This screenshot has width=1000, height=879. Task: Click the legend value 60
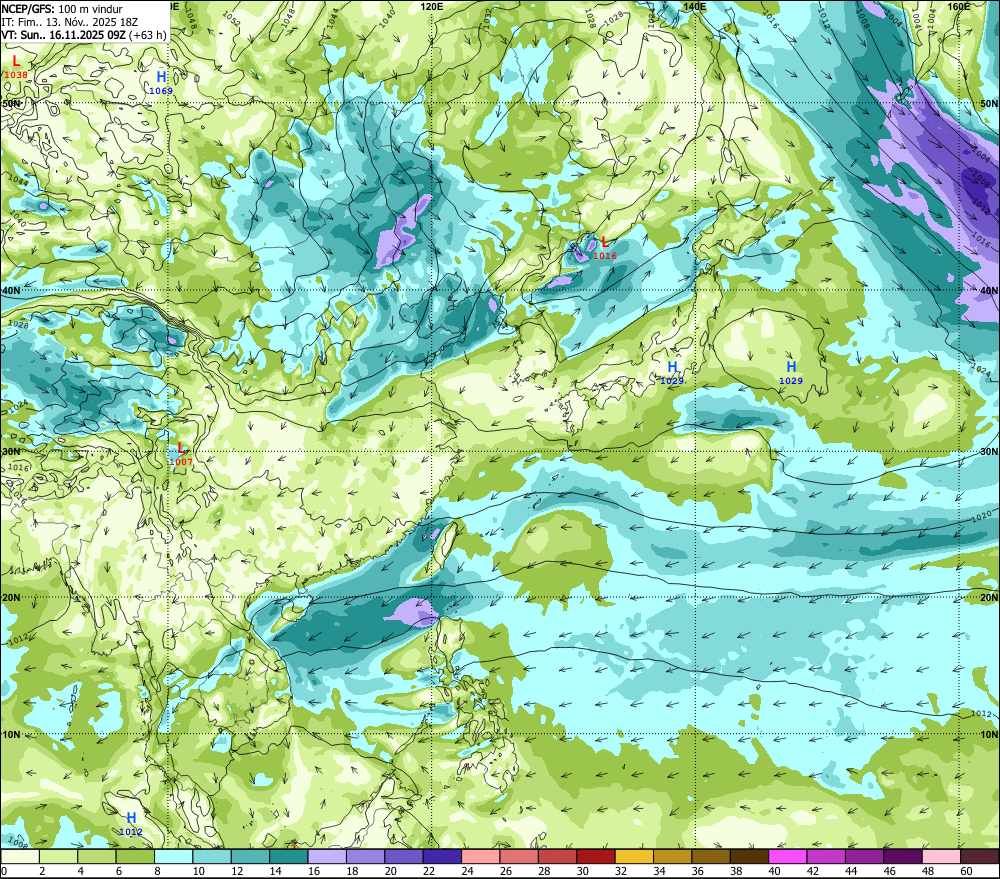coord(967,871)
